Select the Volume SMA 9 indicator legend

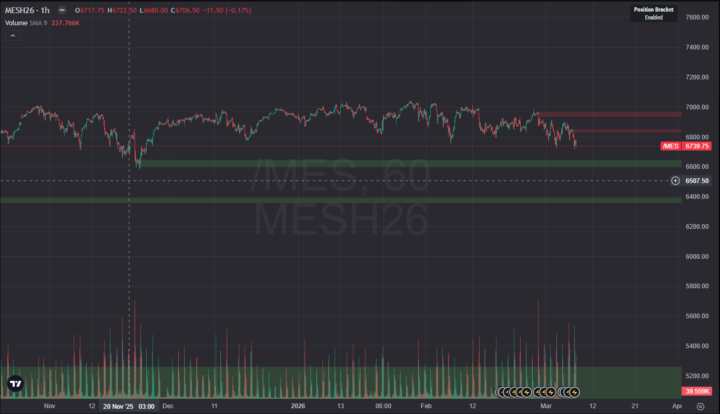pos(26,23)
